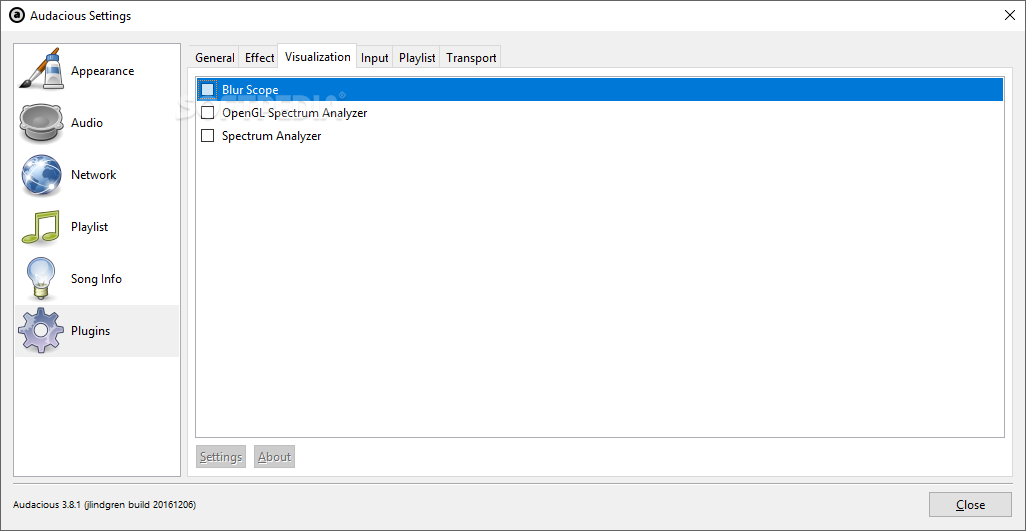1026x531 pixels.
Task: Switch to the General tab
Action: click(x=215, y=58)
